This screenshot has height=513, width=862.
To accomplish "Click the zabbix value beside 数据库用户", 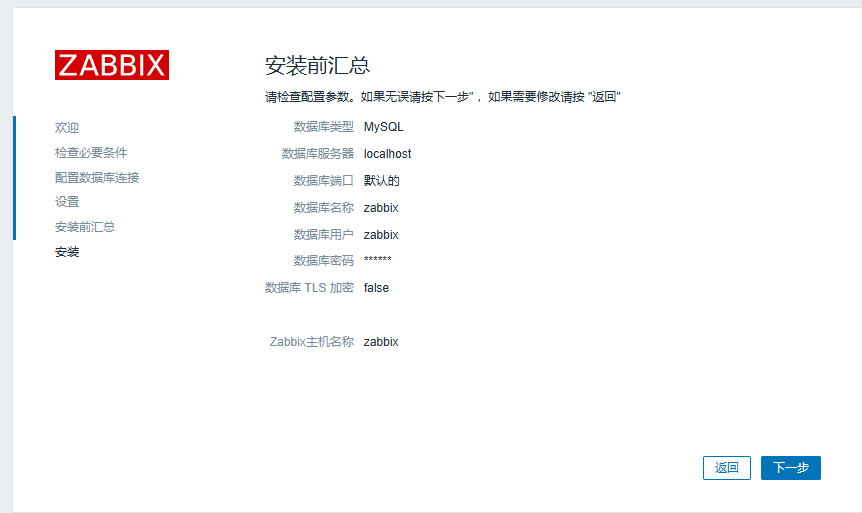I will tap(381, 235).
